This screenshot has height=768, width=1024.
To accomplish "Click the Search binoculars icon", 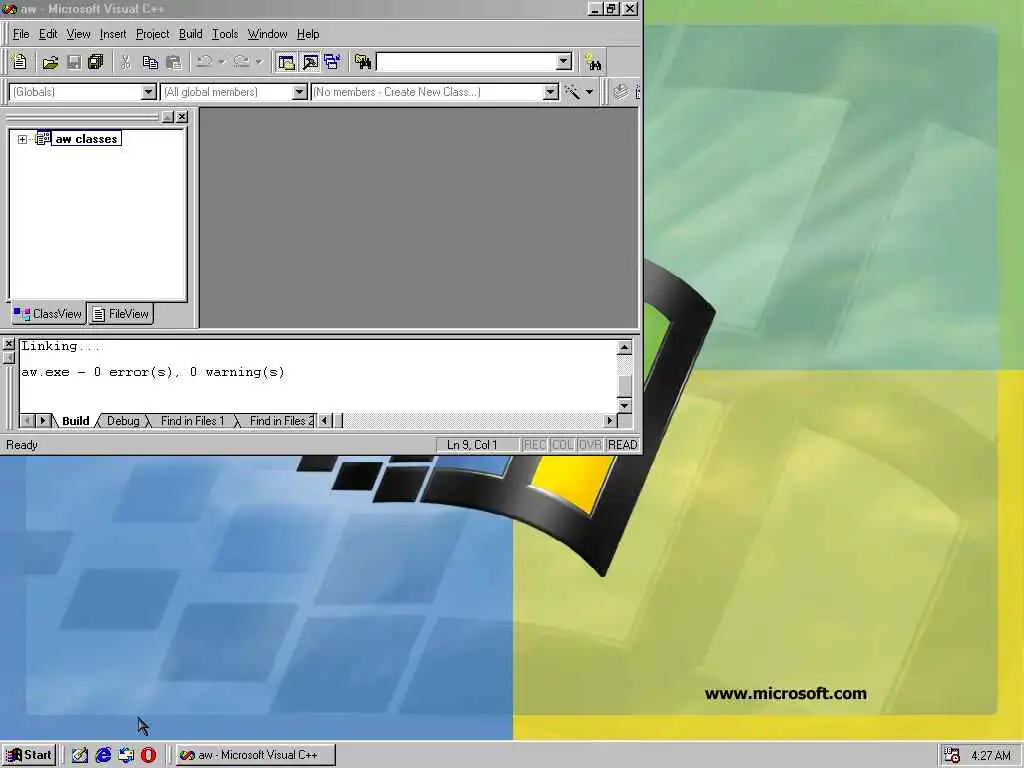I will point(593,62).
